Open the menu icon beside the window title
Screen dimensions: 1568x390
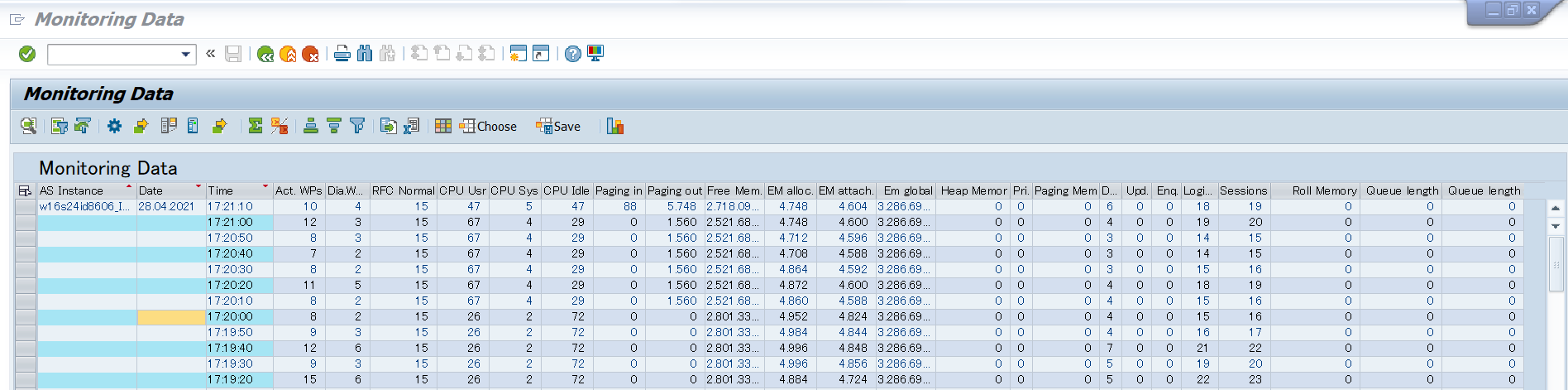click(17, 19)
